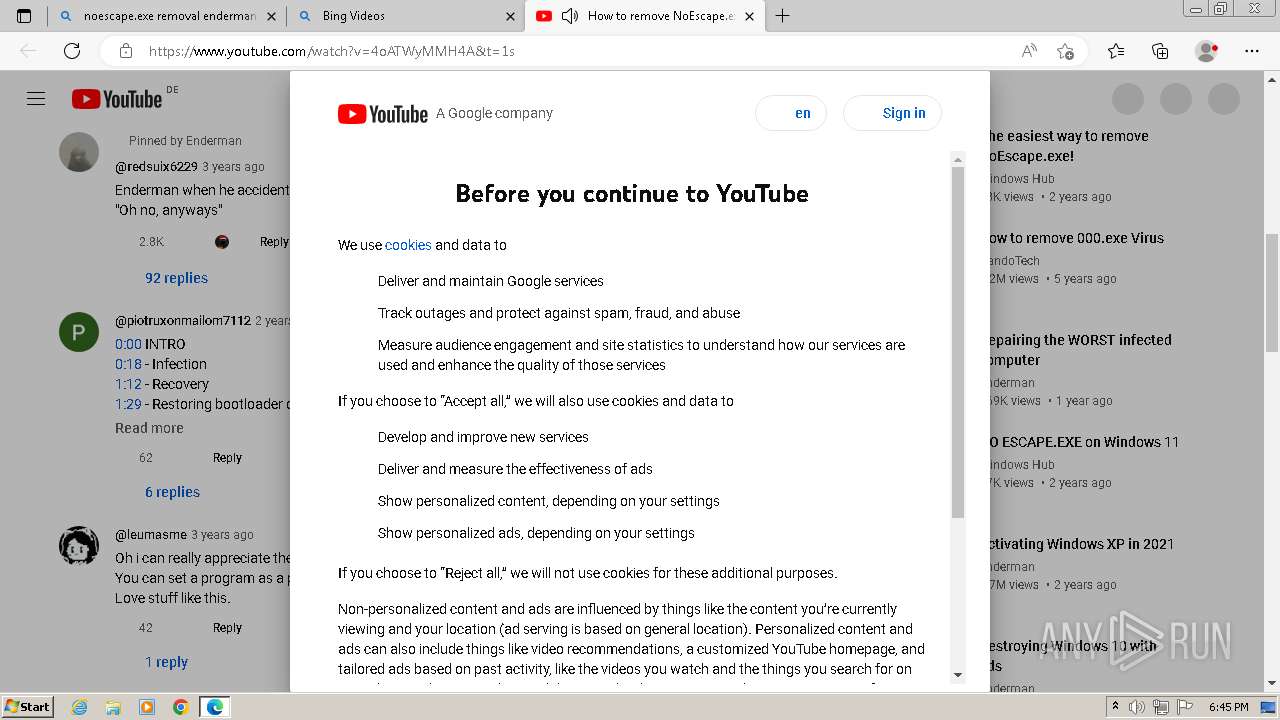Jump to 0:00 INTRO timestamp
The height and width of the screenshot is (720, 1280).
[x=128, y=344]
